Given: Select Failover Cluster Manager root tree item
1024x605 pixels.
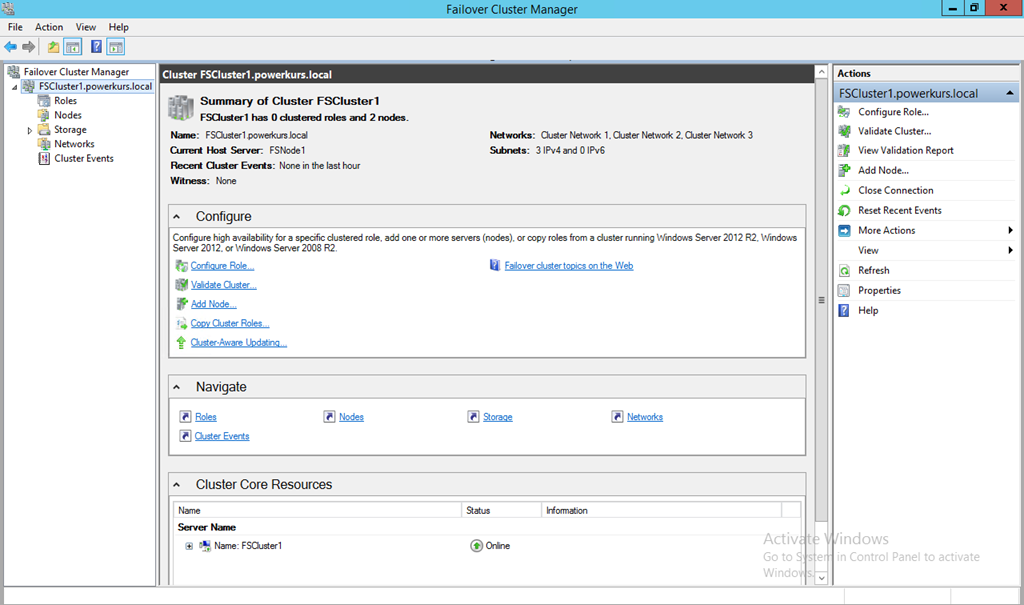Looking at the screenshot, I should point(76,72).
